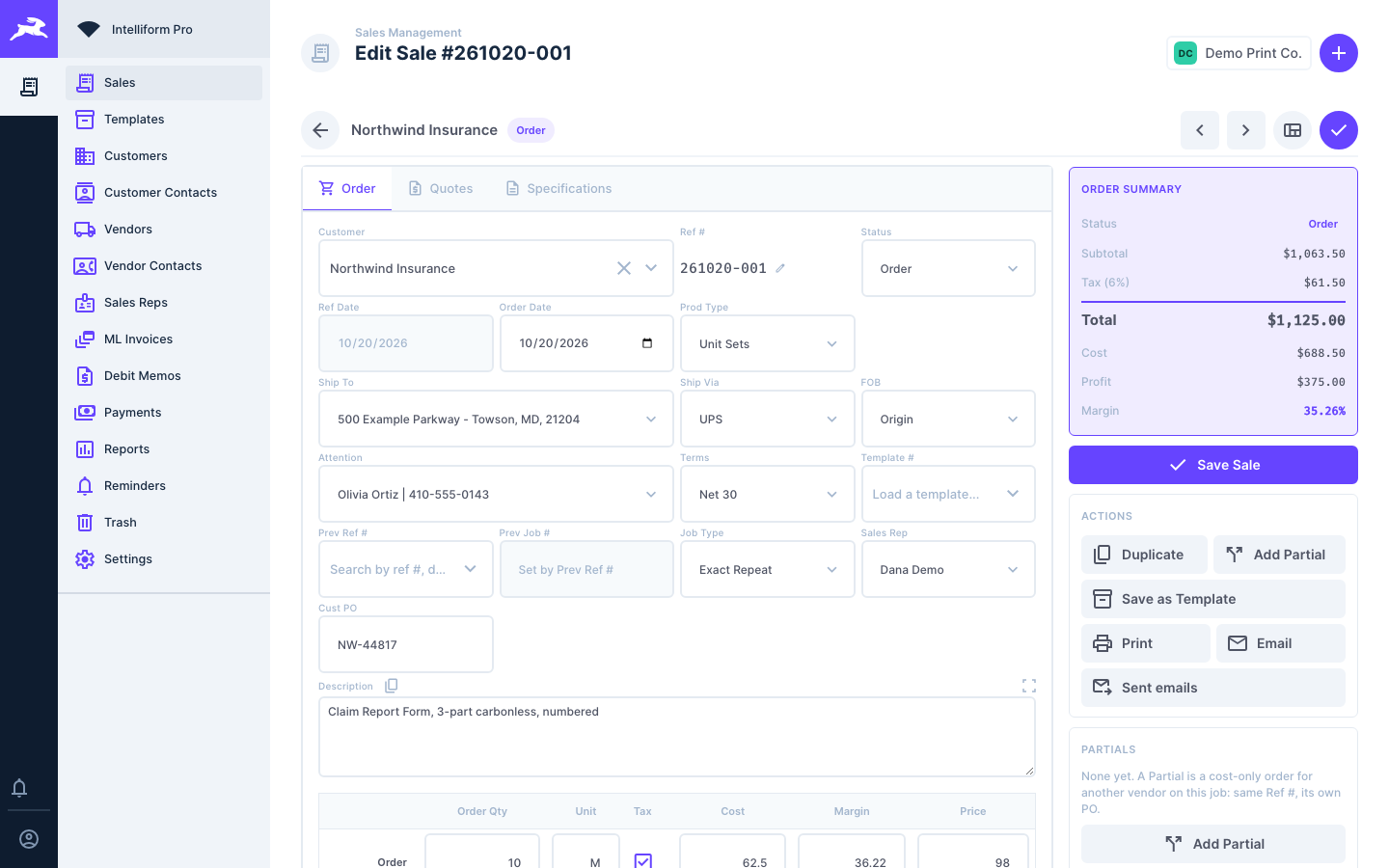Open the Job Type dropdown showing Exact Repeat

click(768, 569)
